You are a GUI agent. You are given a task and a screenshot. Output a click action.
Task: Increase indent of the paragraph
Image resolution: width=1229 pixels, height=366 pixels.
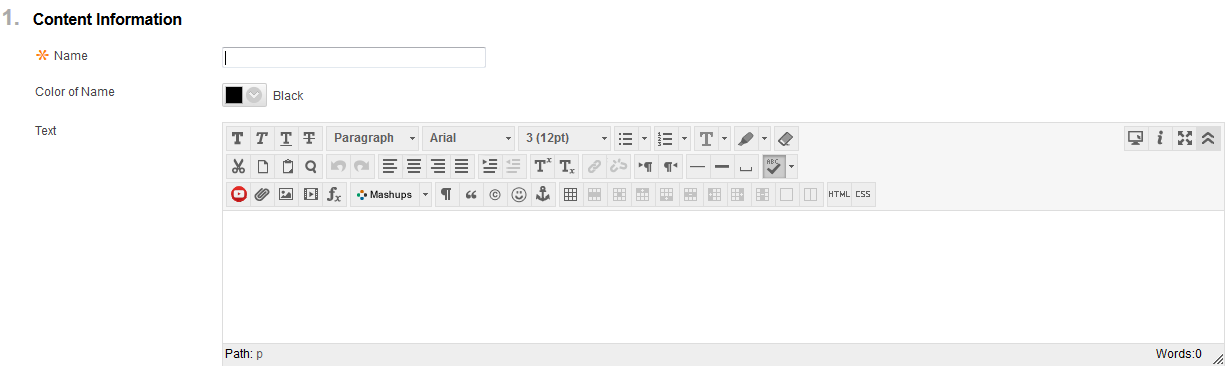(x=489, y=166)
